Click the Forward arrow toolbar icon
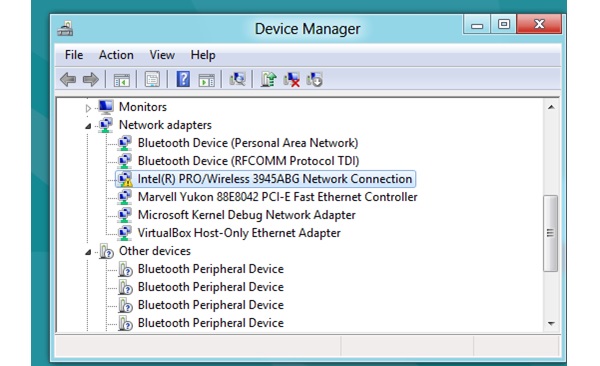 click(x=91, y=80)
